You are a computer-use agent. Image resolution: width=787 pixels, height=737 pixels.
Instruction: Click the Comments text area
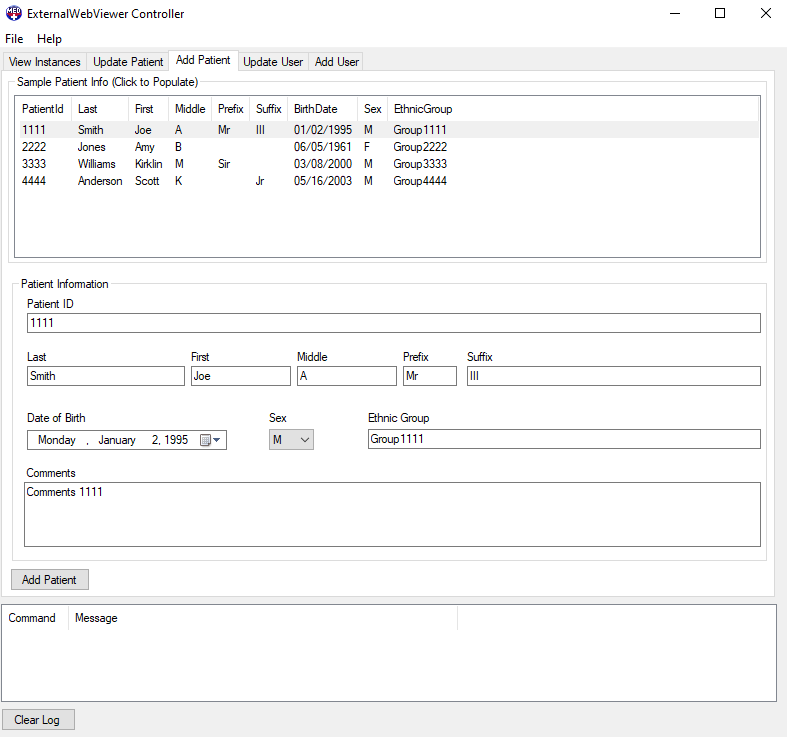pyautogui.click(x=392, y=515)
